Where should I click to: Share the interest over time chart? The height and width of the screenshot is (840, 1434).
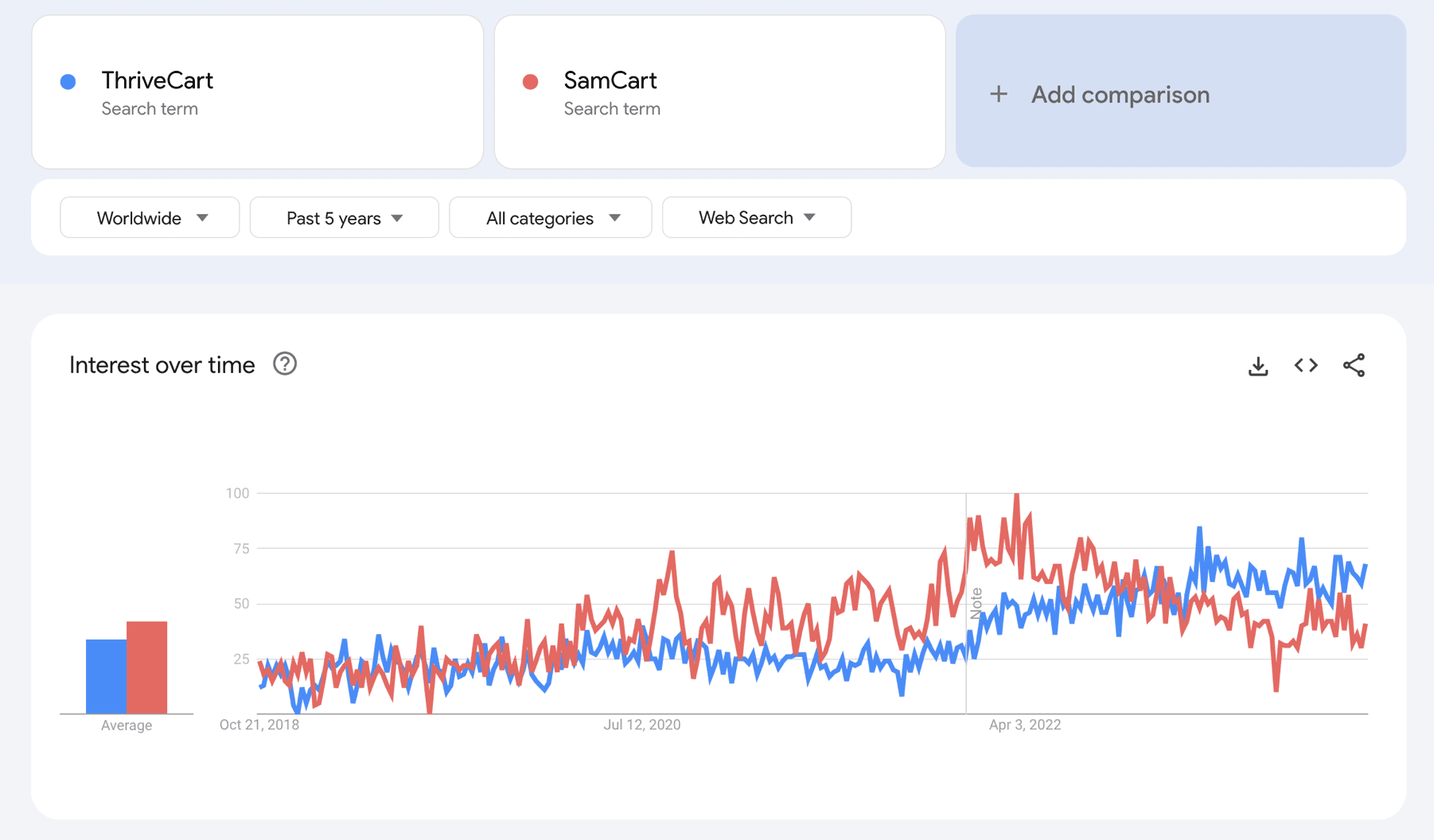pos(1354,365)
